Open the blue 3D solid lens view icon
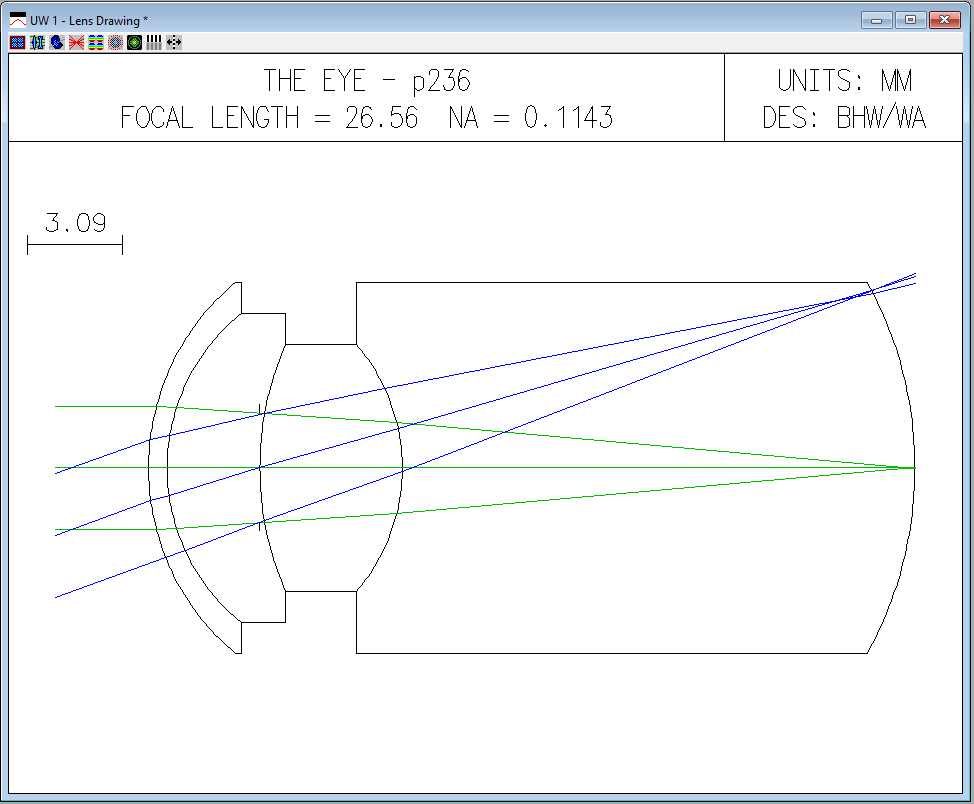This screenshot has width=974, height=804. (x=57, y=42)
